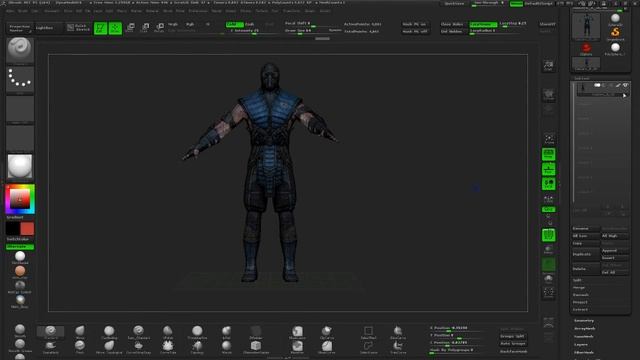Activate the green Draw mode button
The height and width of the screenshot is (360, 640).
click(116, 28)
